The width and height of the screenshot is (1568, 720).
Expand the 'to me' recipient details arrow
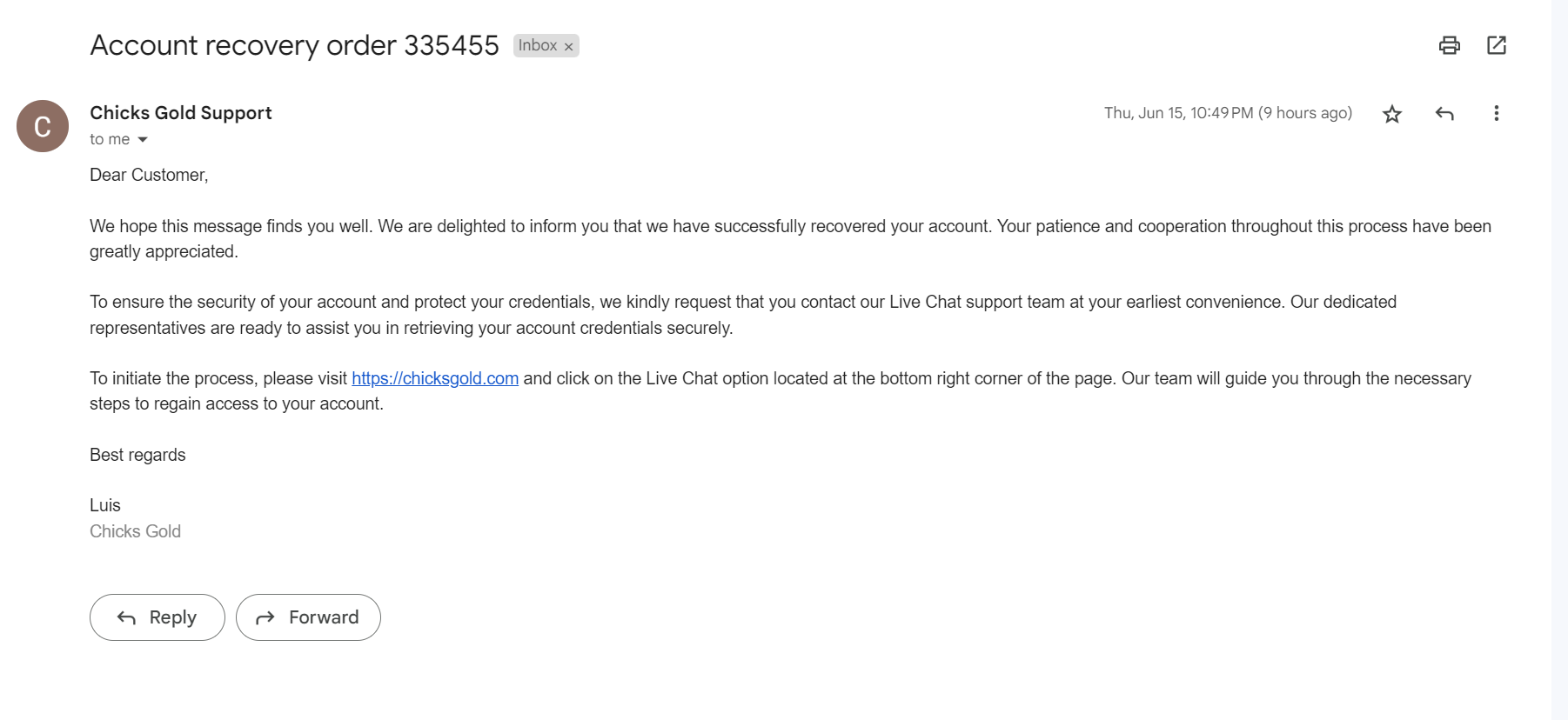click(x=143, y=140)
